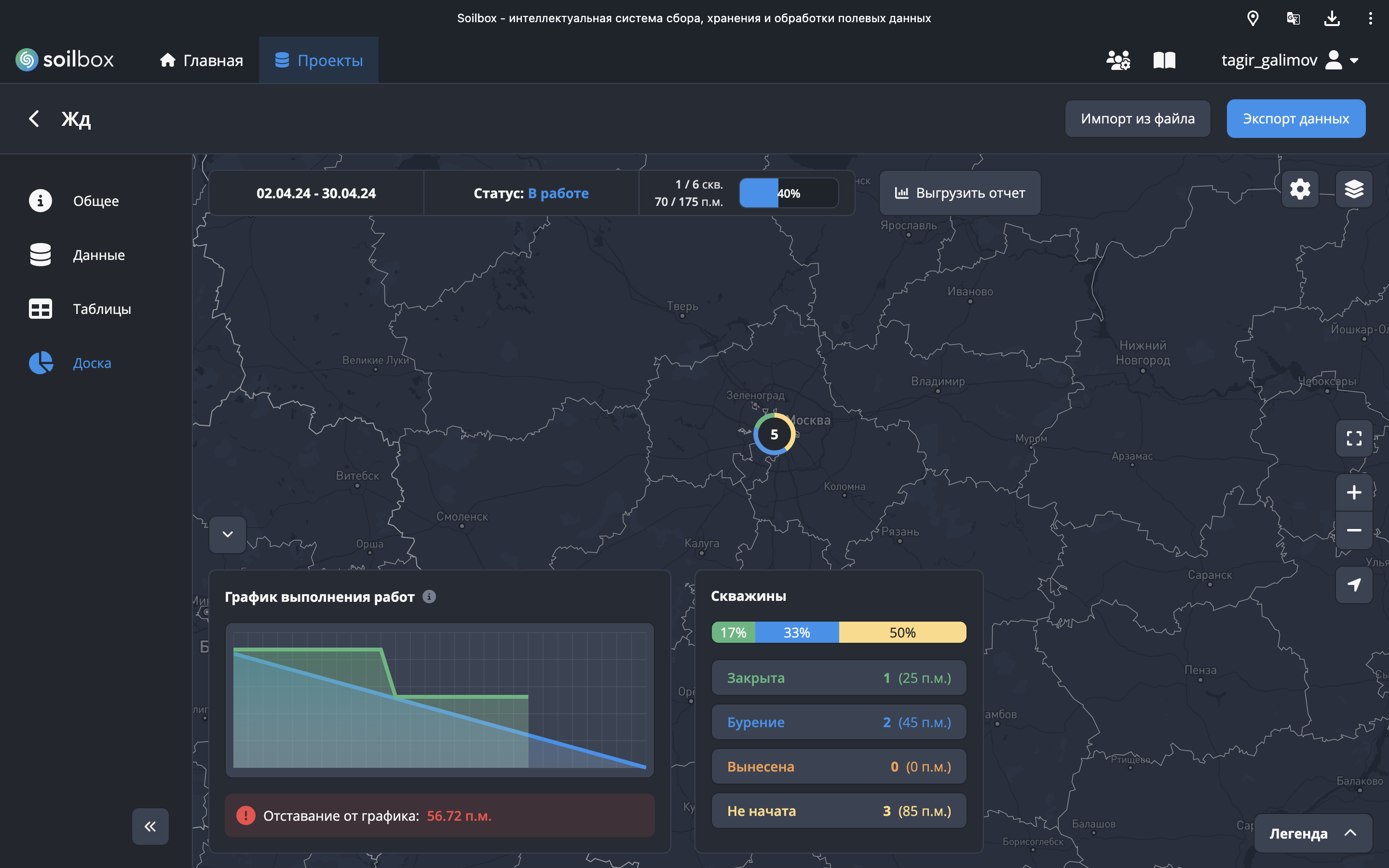This screenshot has height=868, width=1389.
Task: Click the yellow 50% wells segment
Action: 902,633
